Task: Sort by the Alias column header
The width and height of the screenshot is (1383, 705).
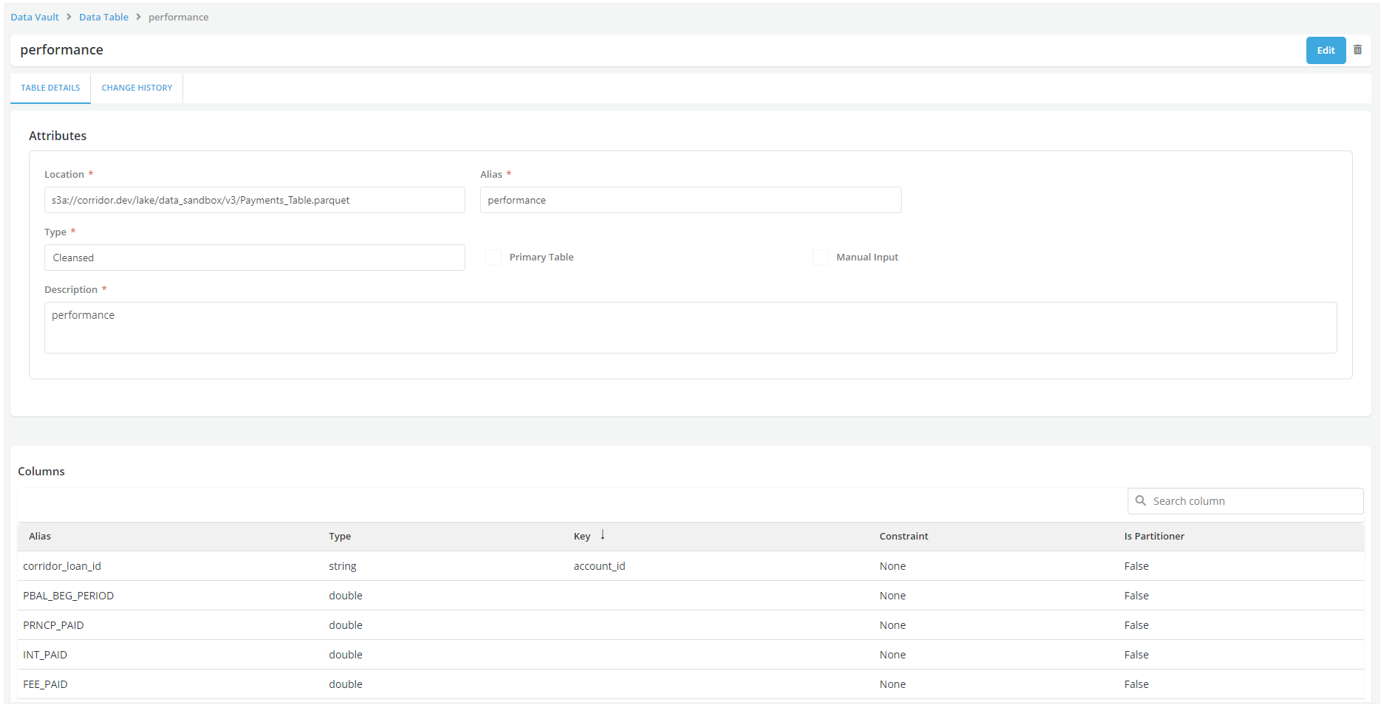Action: pos(40,536)
